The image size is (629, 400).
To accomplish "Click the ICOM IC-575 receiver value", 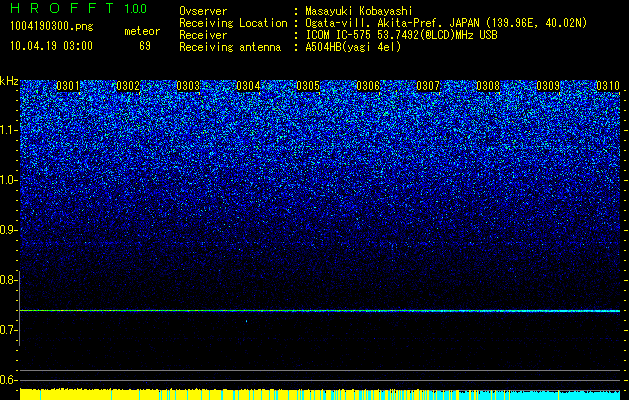I will (401, 35).
